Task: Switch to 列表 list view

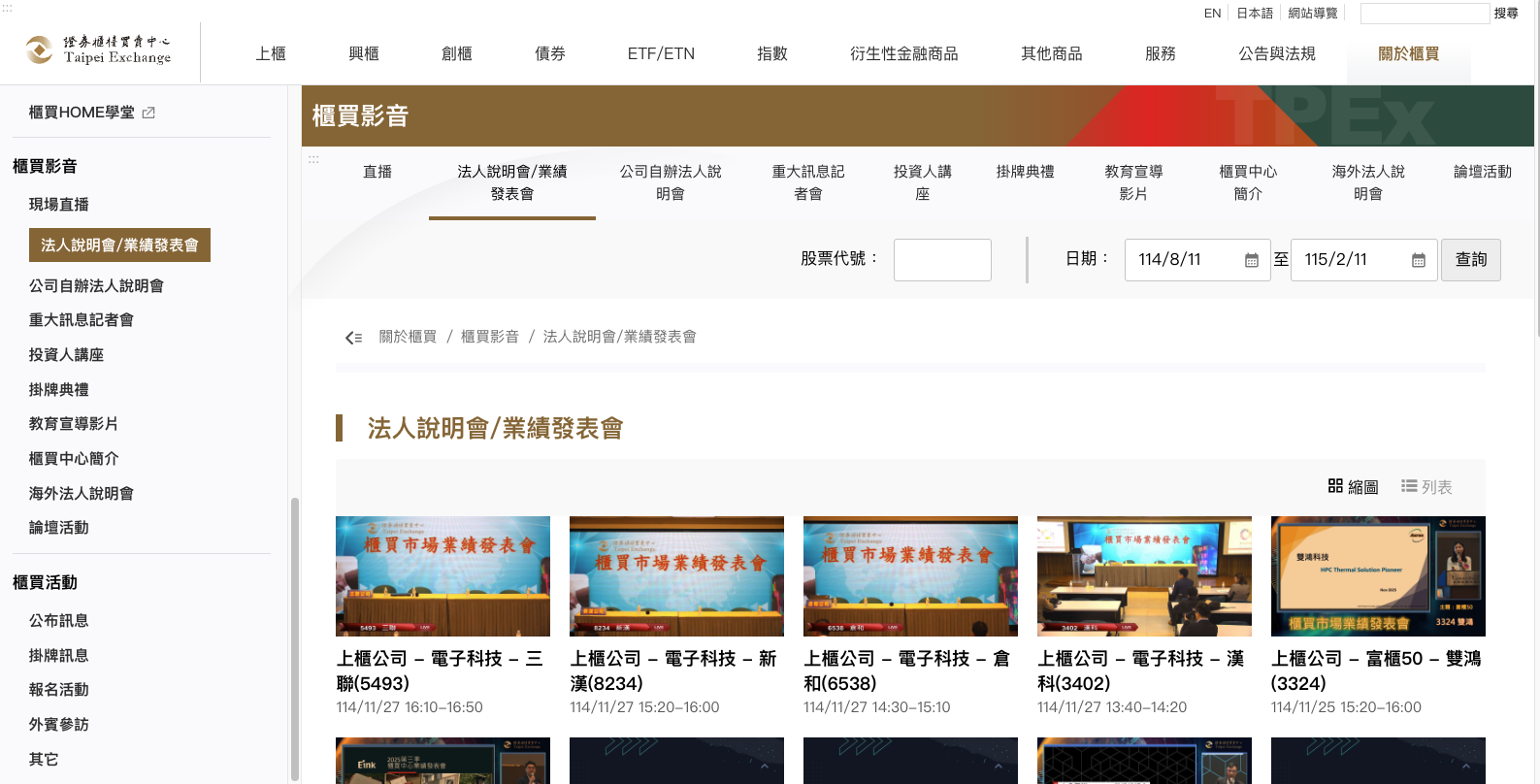Action: pyautogui.click(x=1426, y=486)
